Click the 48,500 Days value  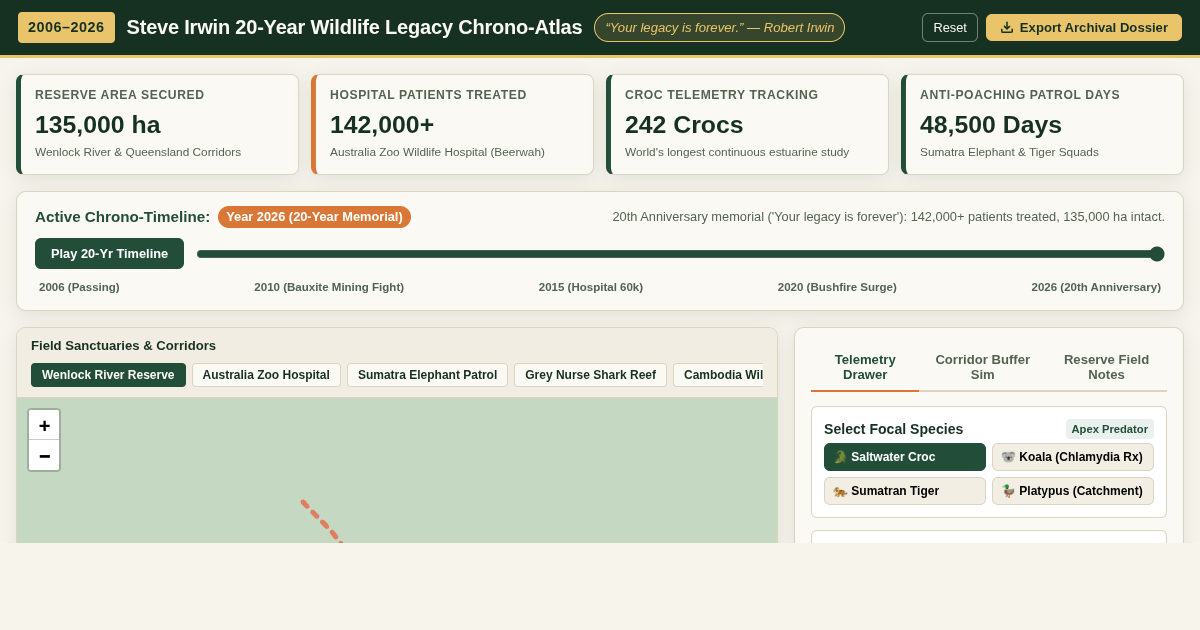[991, 125]
